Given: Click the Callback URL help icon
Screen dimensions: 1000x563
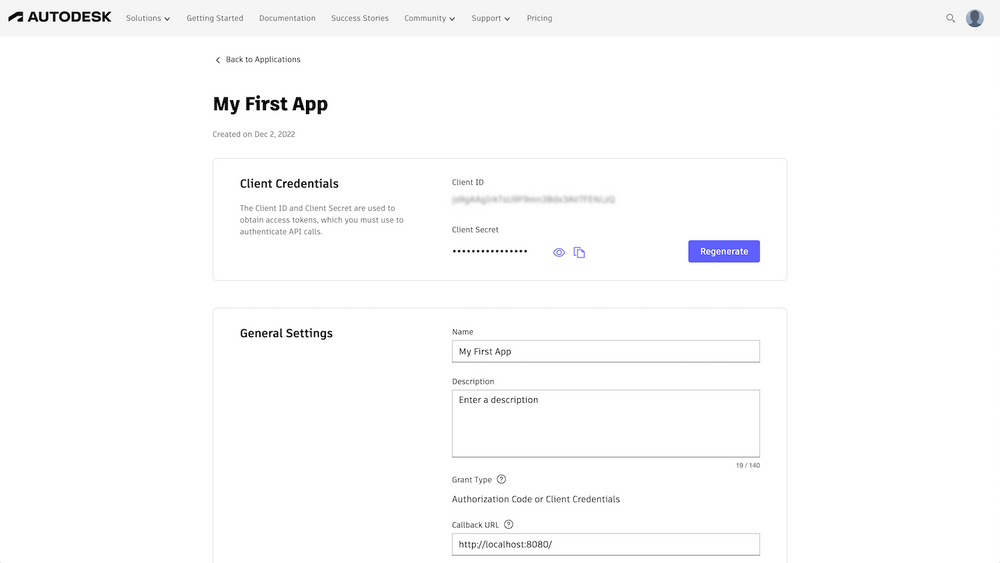Looking at the screenshot, I should (508, 525).
